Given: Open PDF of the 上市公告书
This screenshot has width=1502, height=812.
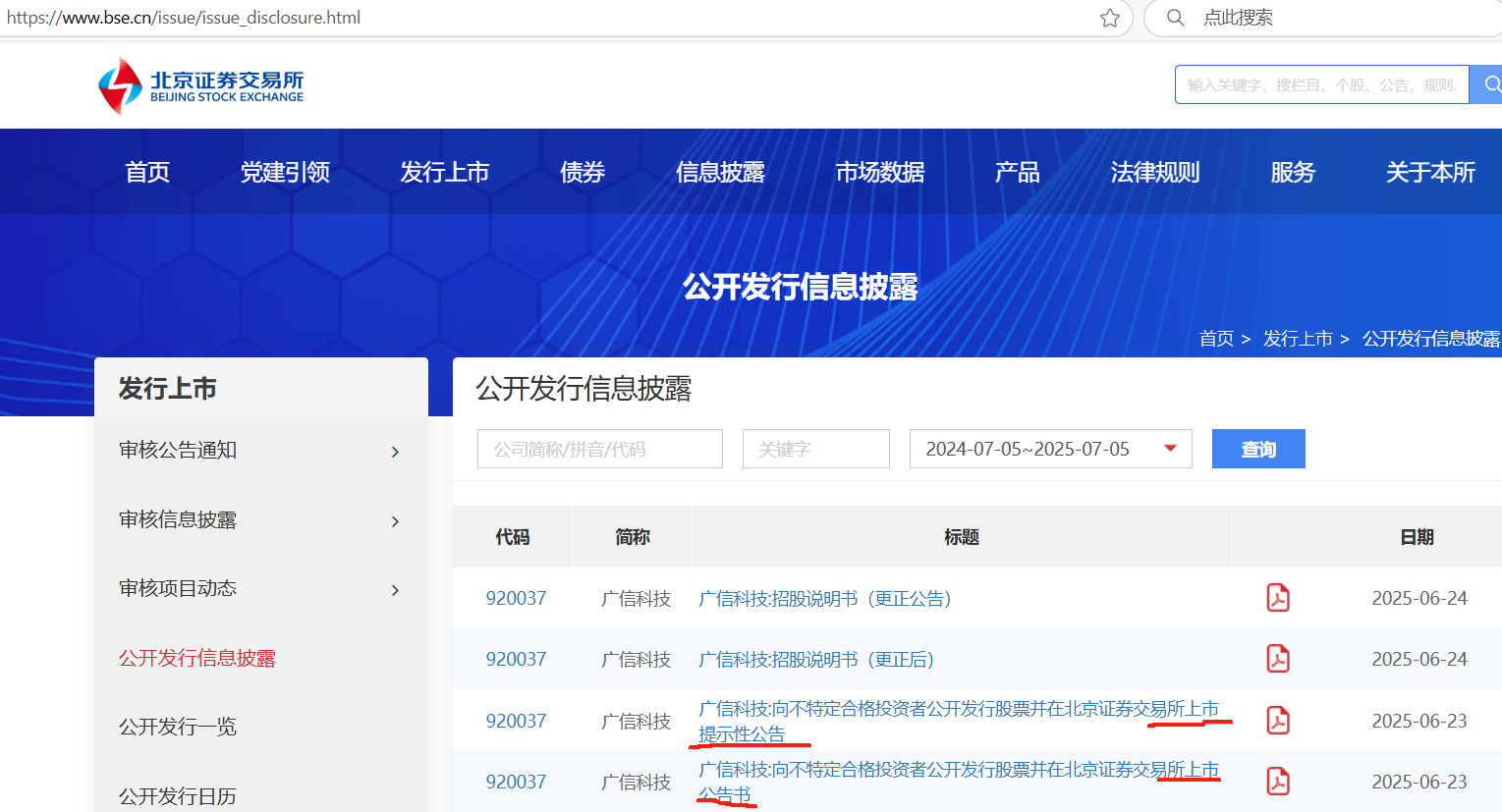Looking at the screenshot, I should 1277,781.
